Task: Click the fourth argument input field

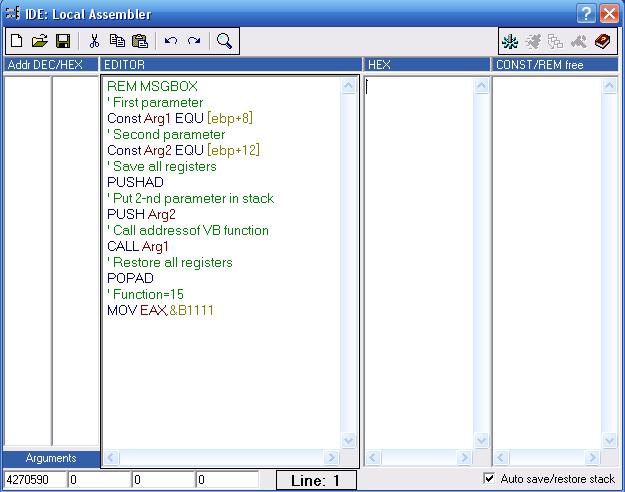Action: click(227, 479)
